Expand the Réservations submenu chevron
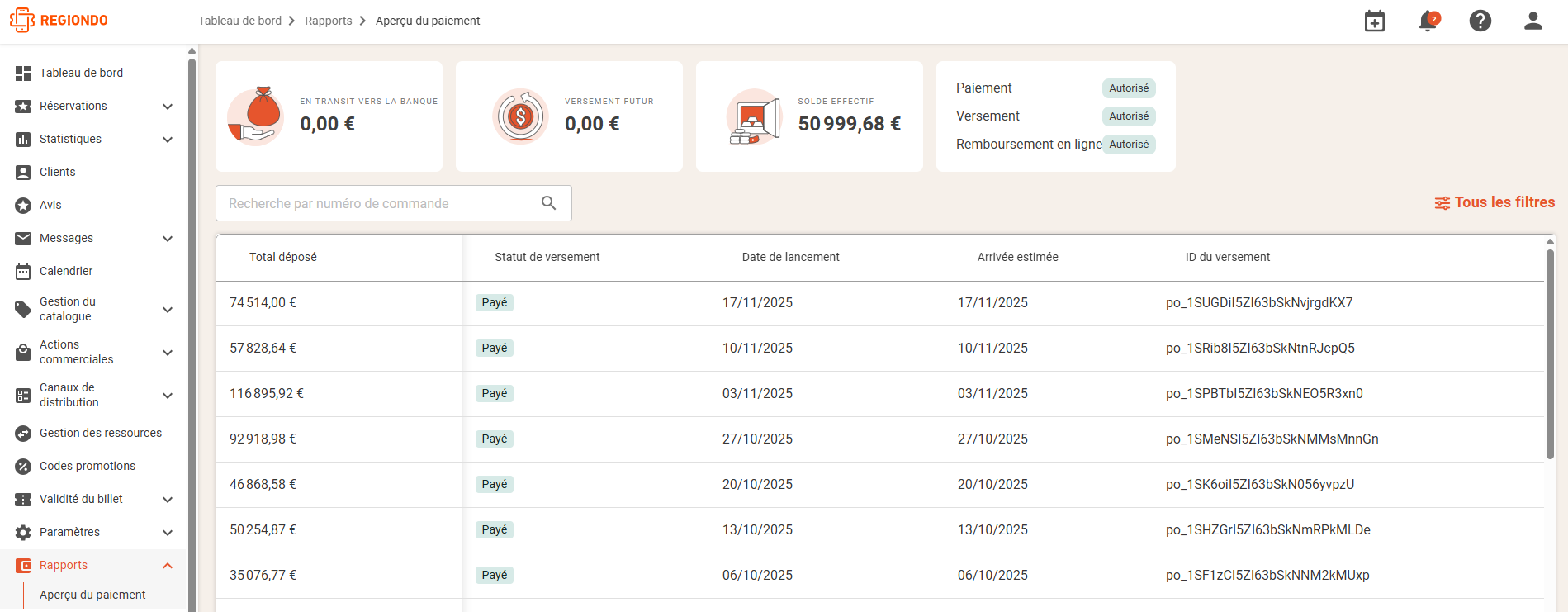This screenshot has height=612, width=1568. pyautogui.click(x=168, y=106)
